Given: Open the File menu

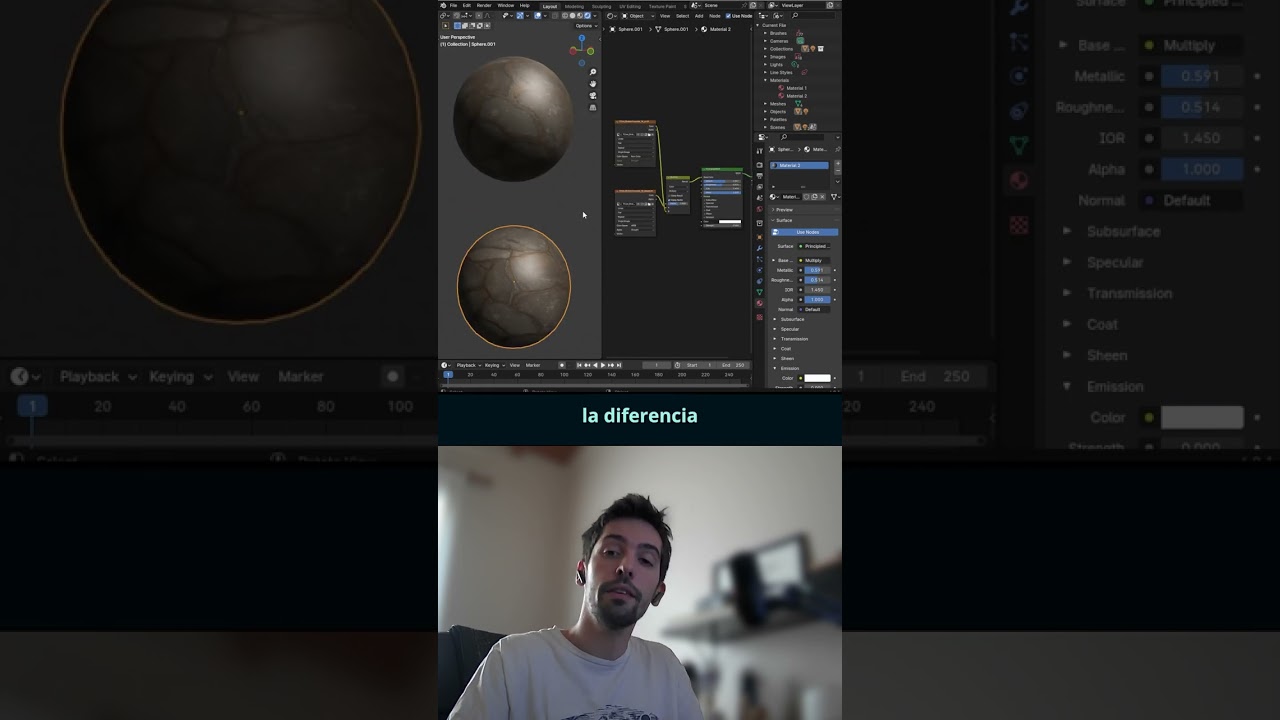Looking at the screenshot, I should [x=453, y=5].
